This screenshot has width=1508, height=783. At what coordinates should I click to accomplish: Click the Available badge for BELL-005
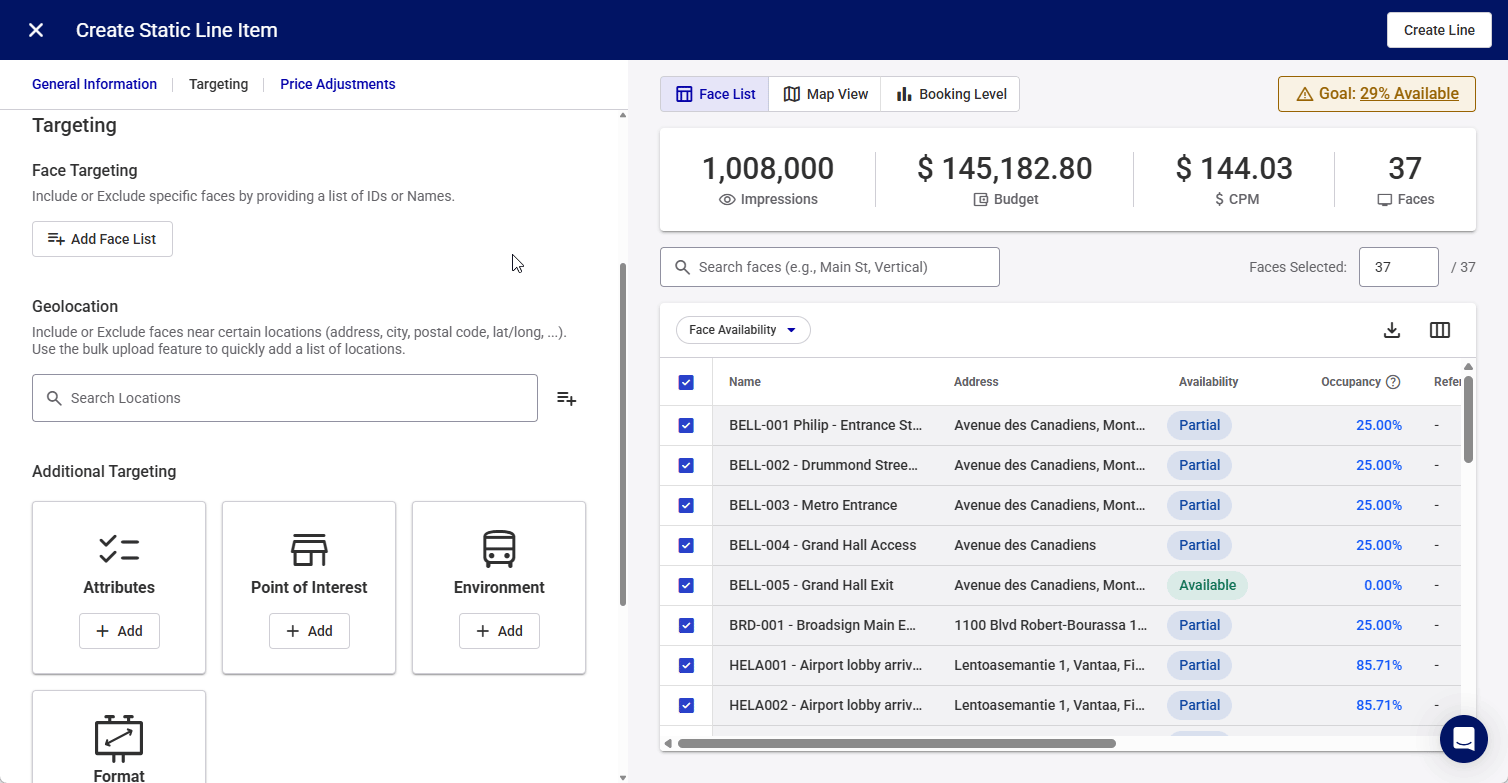click(x=1207, y=585)
